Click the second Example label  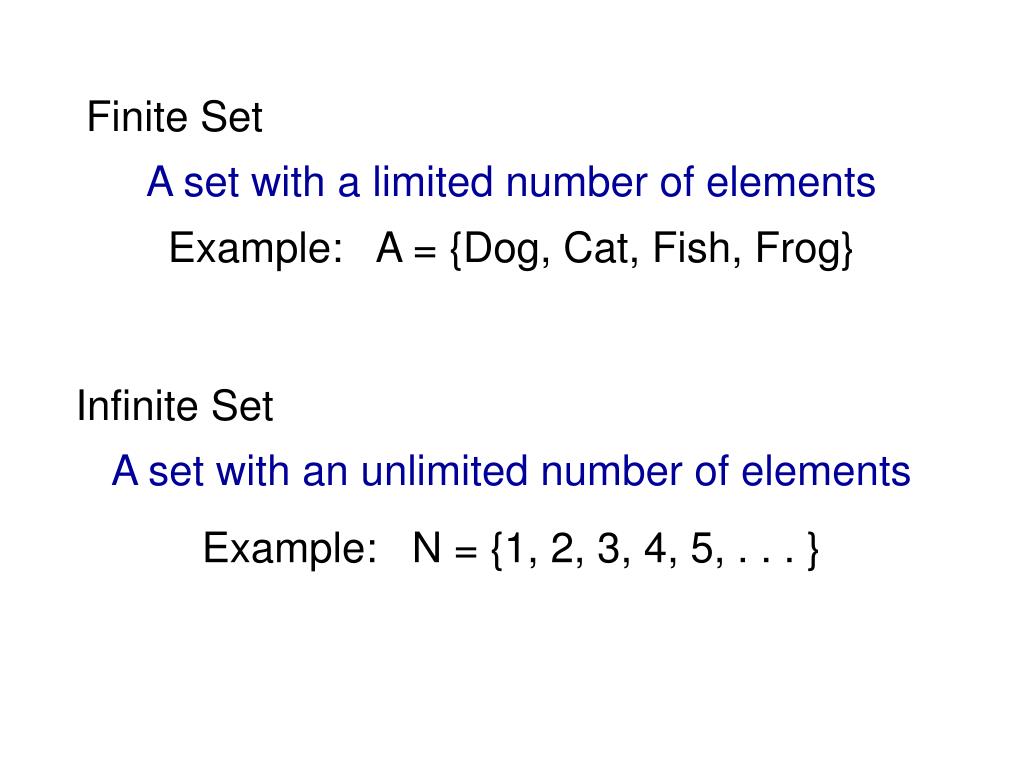coord(290,549)
